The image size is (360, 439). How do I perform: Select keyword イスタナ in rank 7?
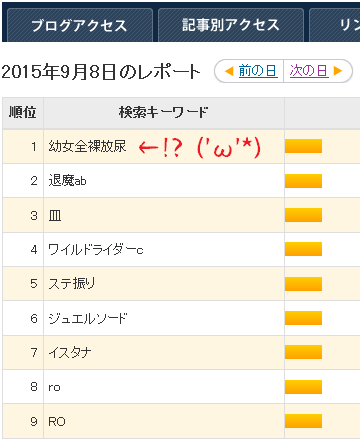click(70, 353)
